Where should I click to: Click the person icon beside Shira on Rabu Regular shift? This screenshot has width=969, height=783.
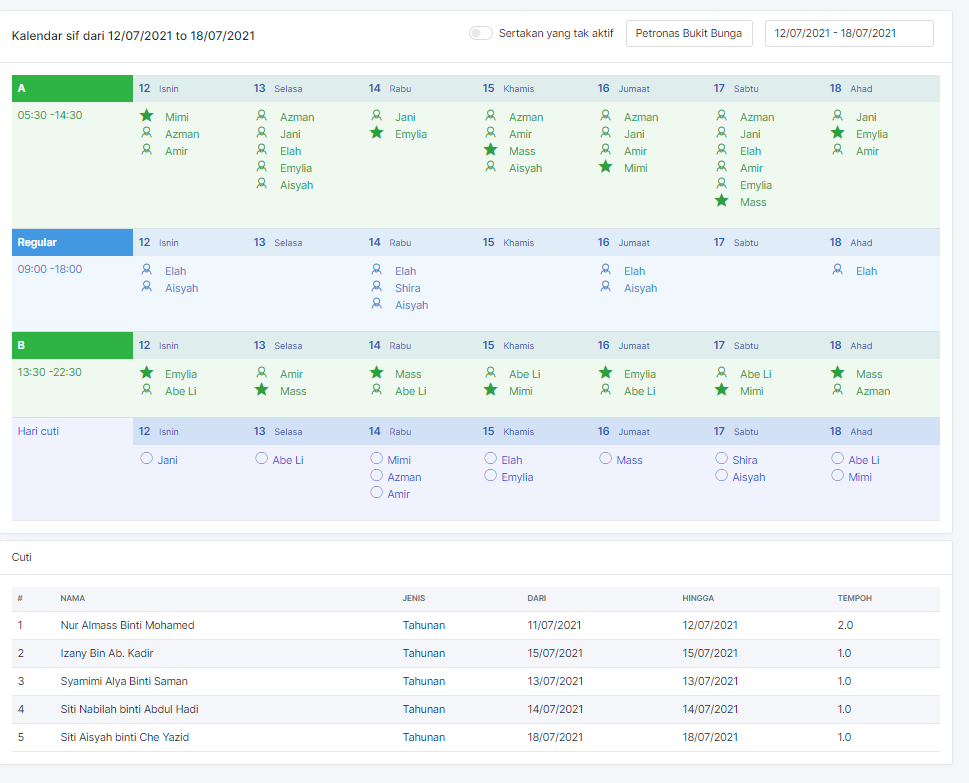tap(376, 286)
